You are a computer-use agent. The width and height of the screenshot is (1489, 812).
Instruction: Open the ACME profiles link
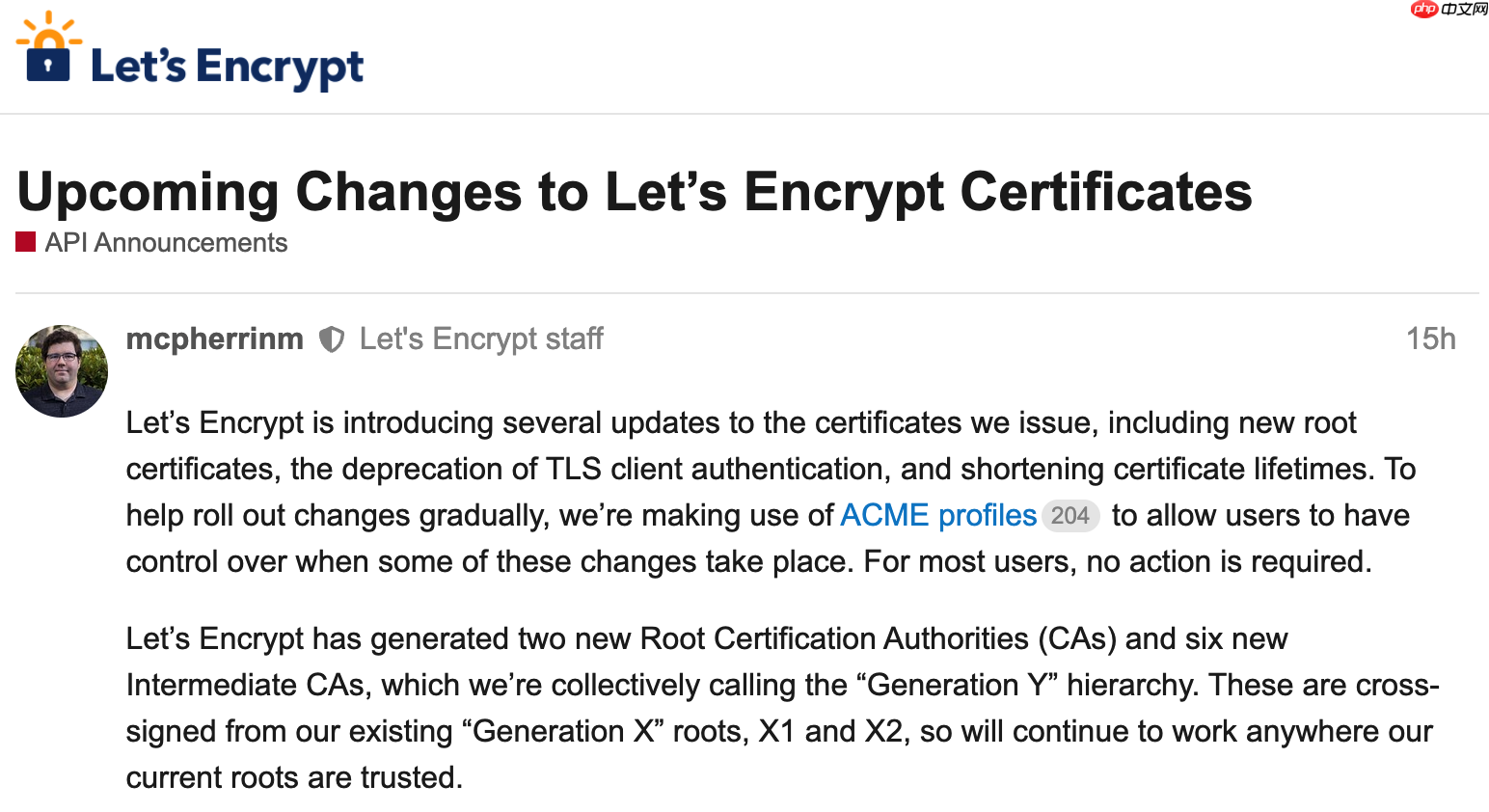937,515
